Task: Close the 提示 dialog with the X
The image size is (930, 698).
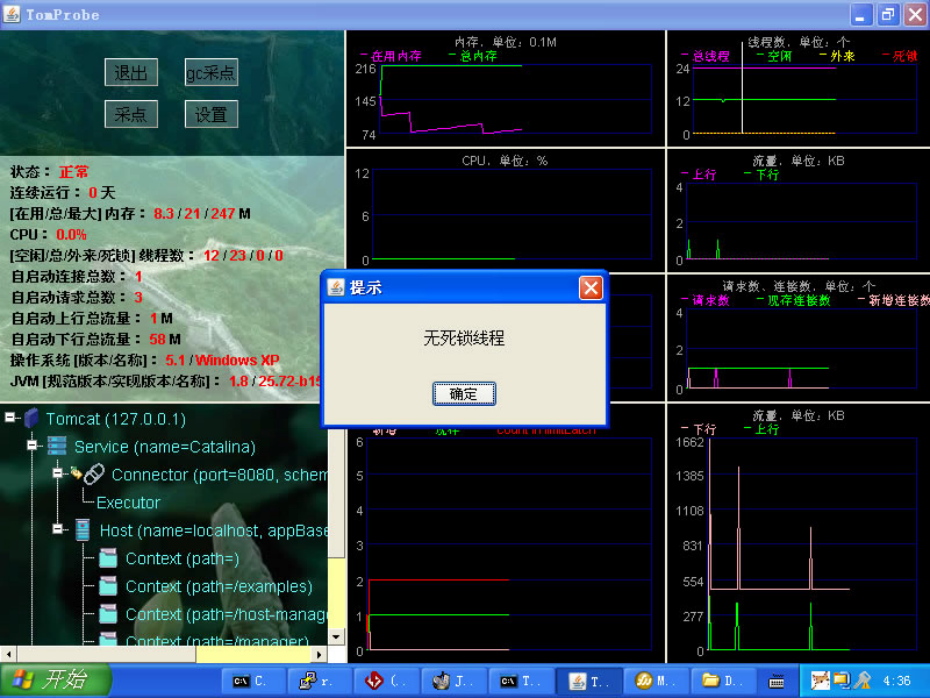Action: [591, 288]
